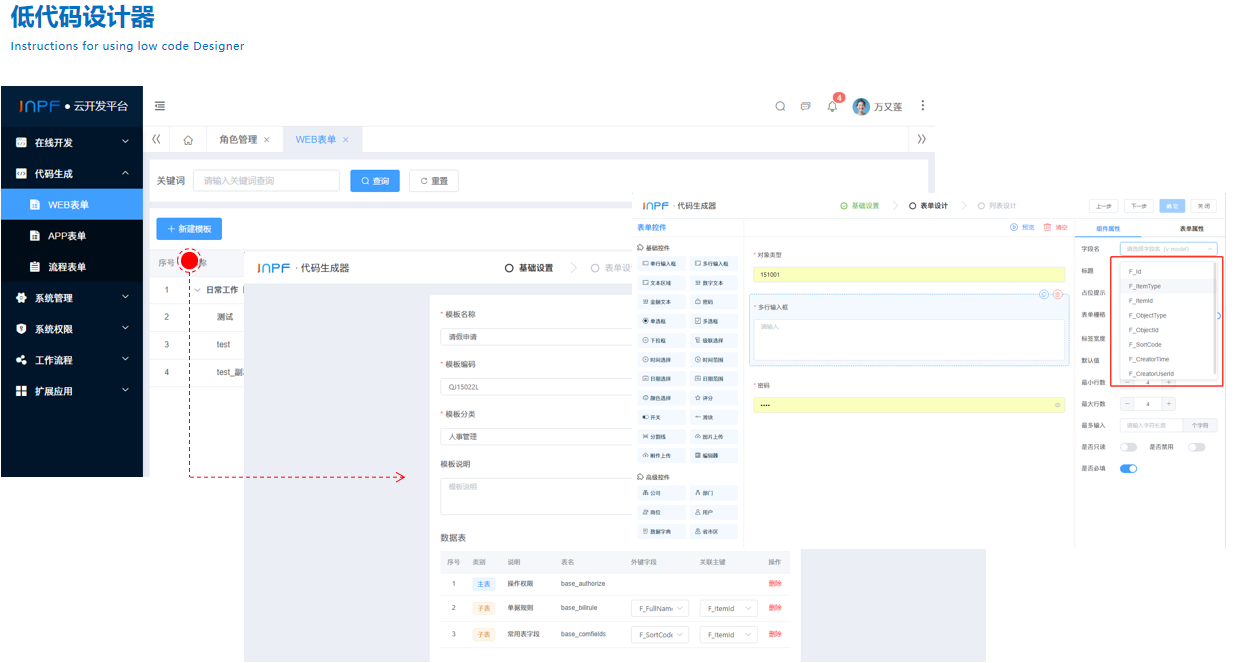Switch to the 表单属性 tab
The height and width of the screenshot is (663, 1241).
(x=1190, y=229)
